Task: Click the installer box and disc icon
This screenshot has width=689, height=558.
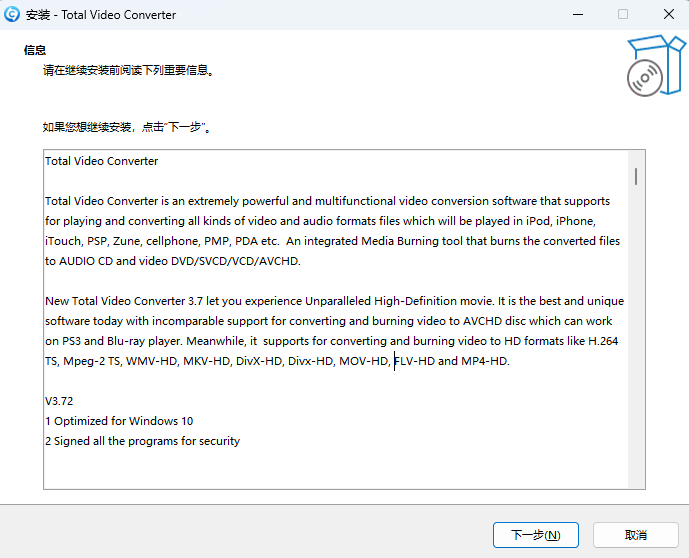Action: pos(655,64)
